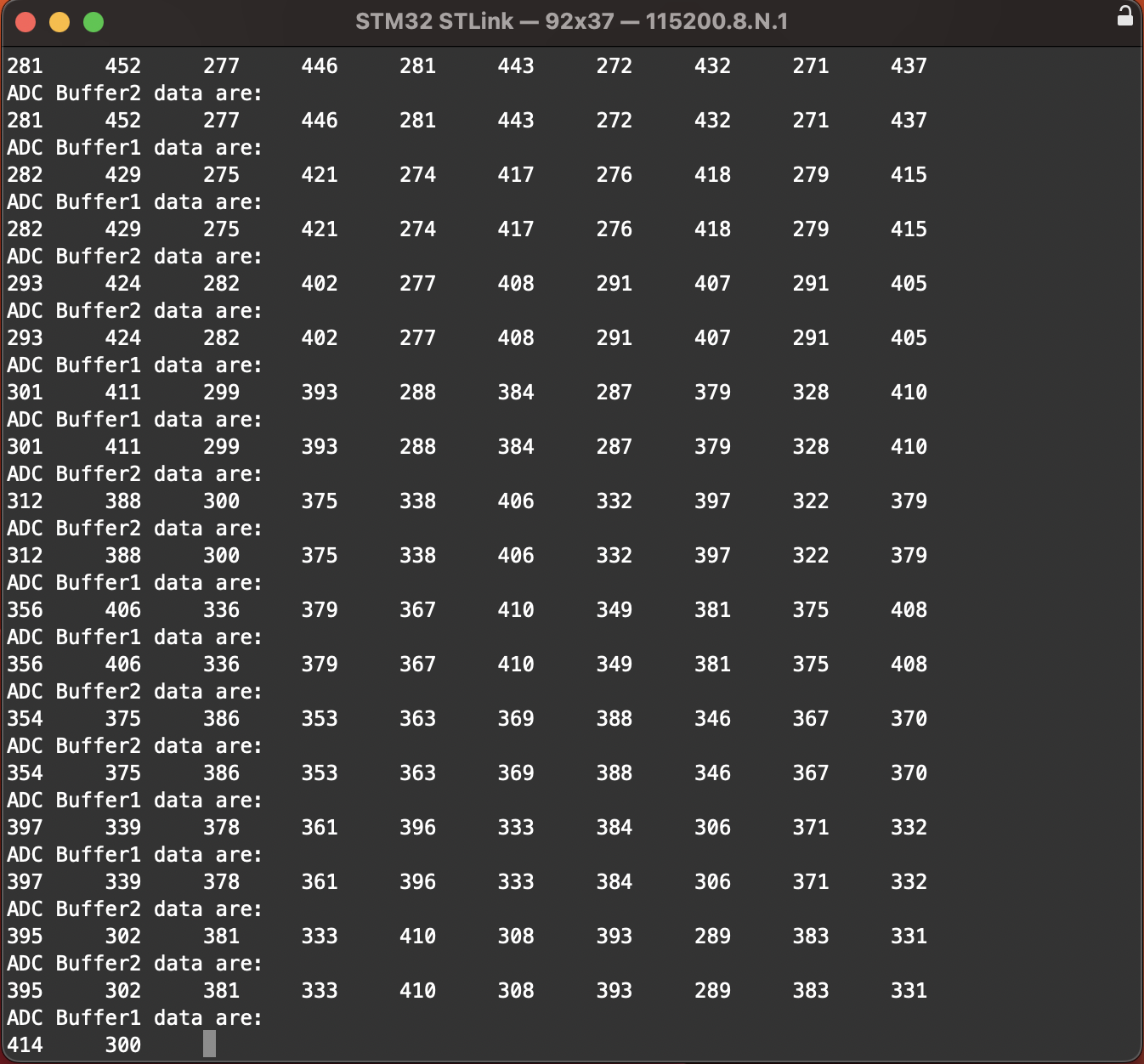Select the value 328 in the 301 row
The height and width of the screenshot is (1064, 1144).
pos(810,393)
